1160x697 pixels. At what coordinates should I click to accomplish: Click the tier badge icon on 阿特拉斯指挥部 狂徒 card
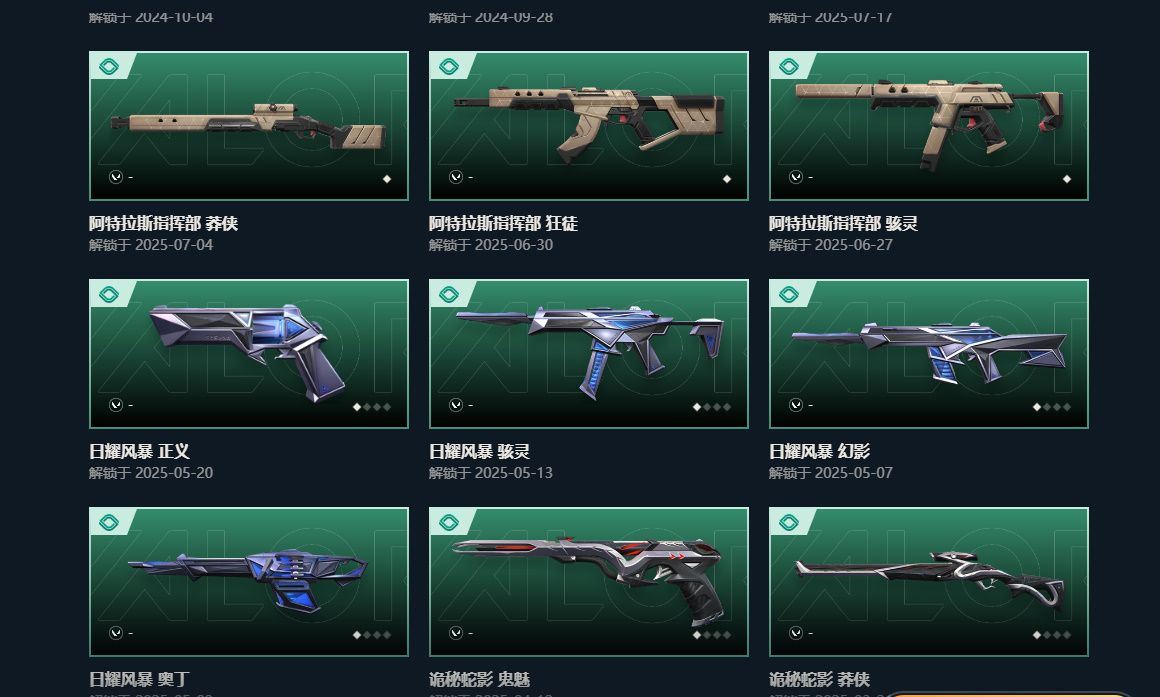[449, 67]
